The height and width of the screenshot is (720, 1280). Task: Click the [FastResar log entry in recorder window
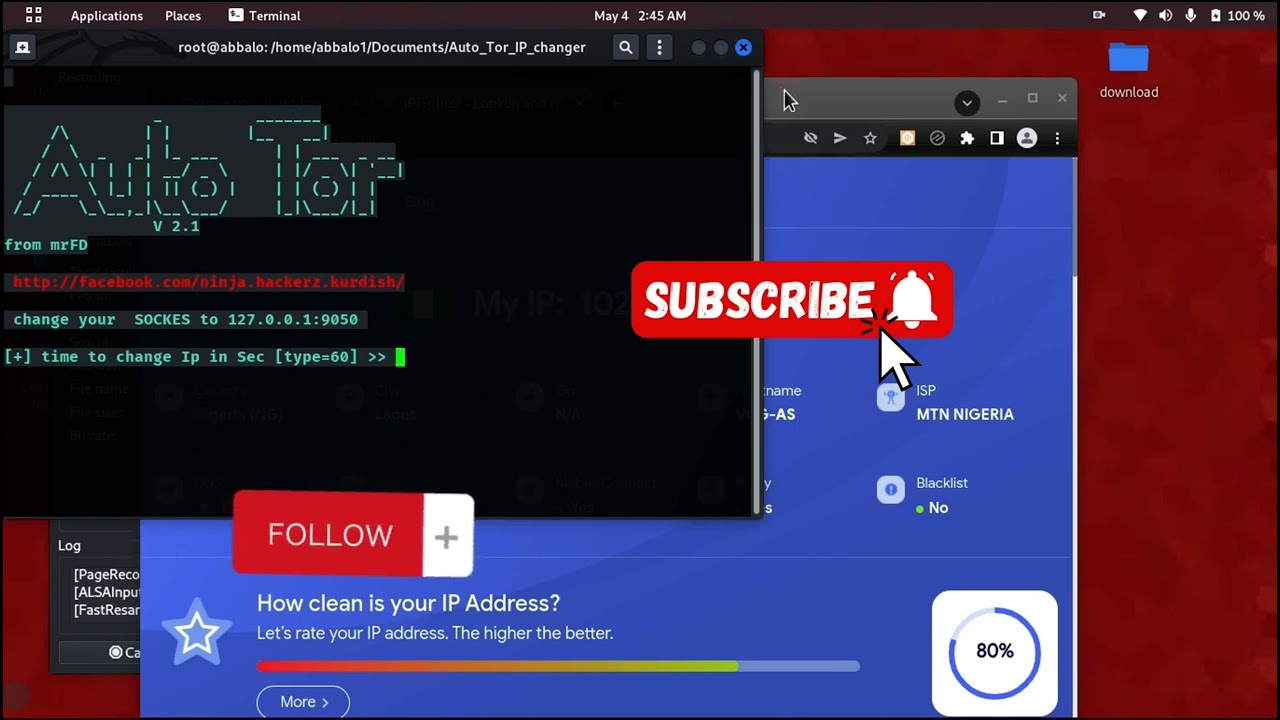click(106, 610)
